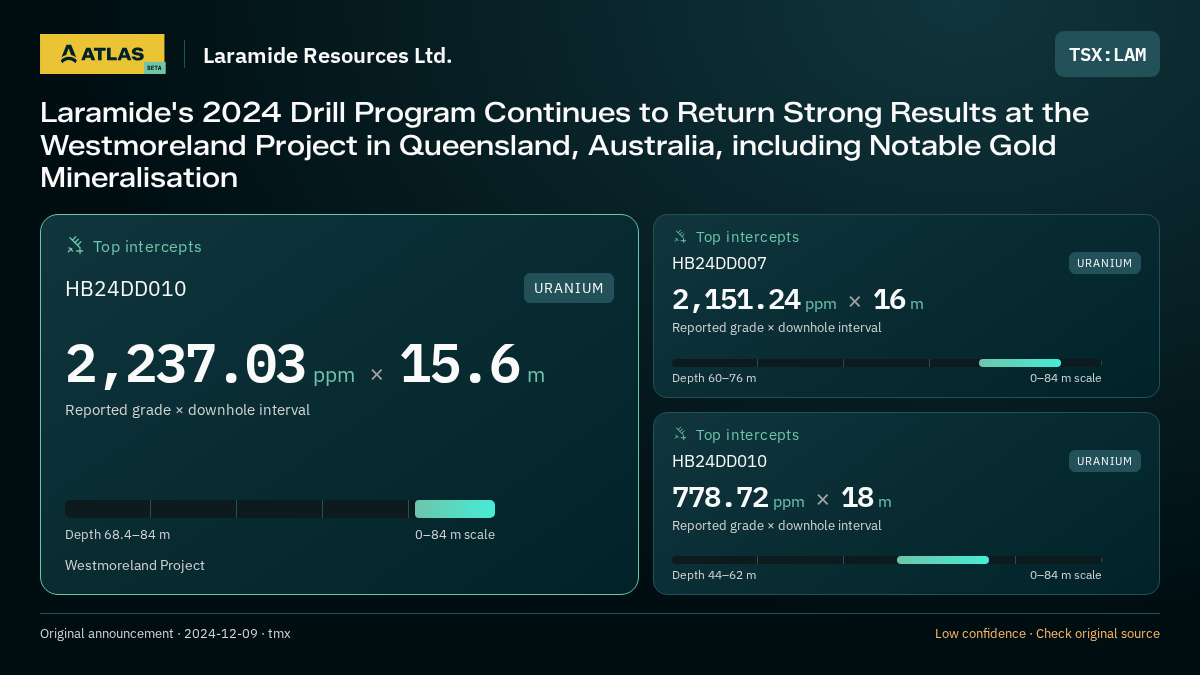This screenshot has height=675, width=1200.
Task: Click the 16 m interval value
Action: 898,300
